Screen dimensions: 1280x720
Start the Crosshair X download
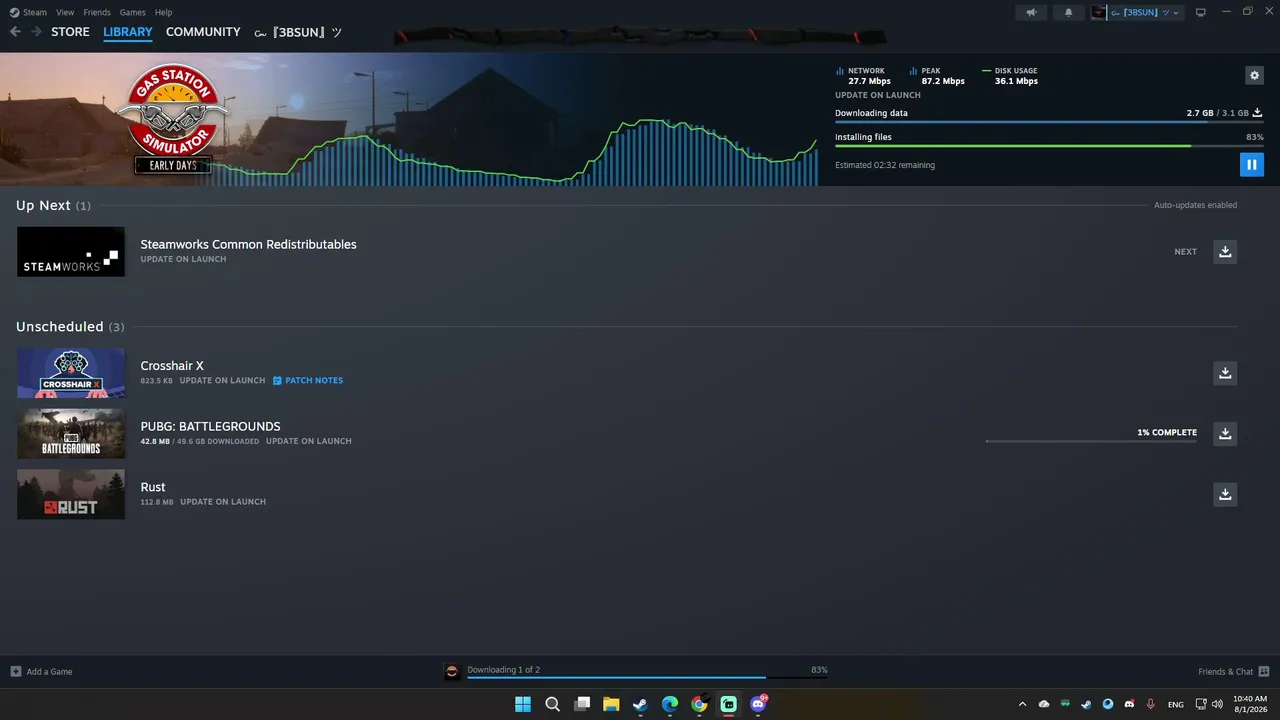(x=1225, y=373)
